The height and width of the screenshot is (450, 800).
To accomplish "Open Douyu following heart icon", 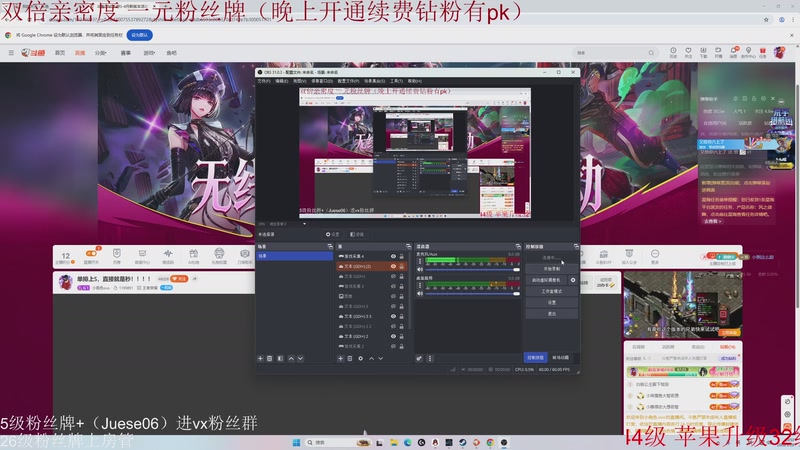I will (688, 51).
